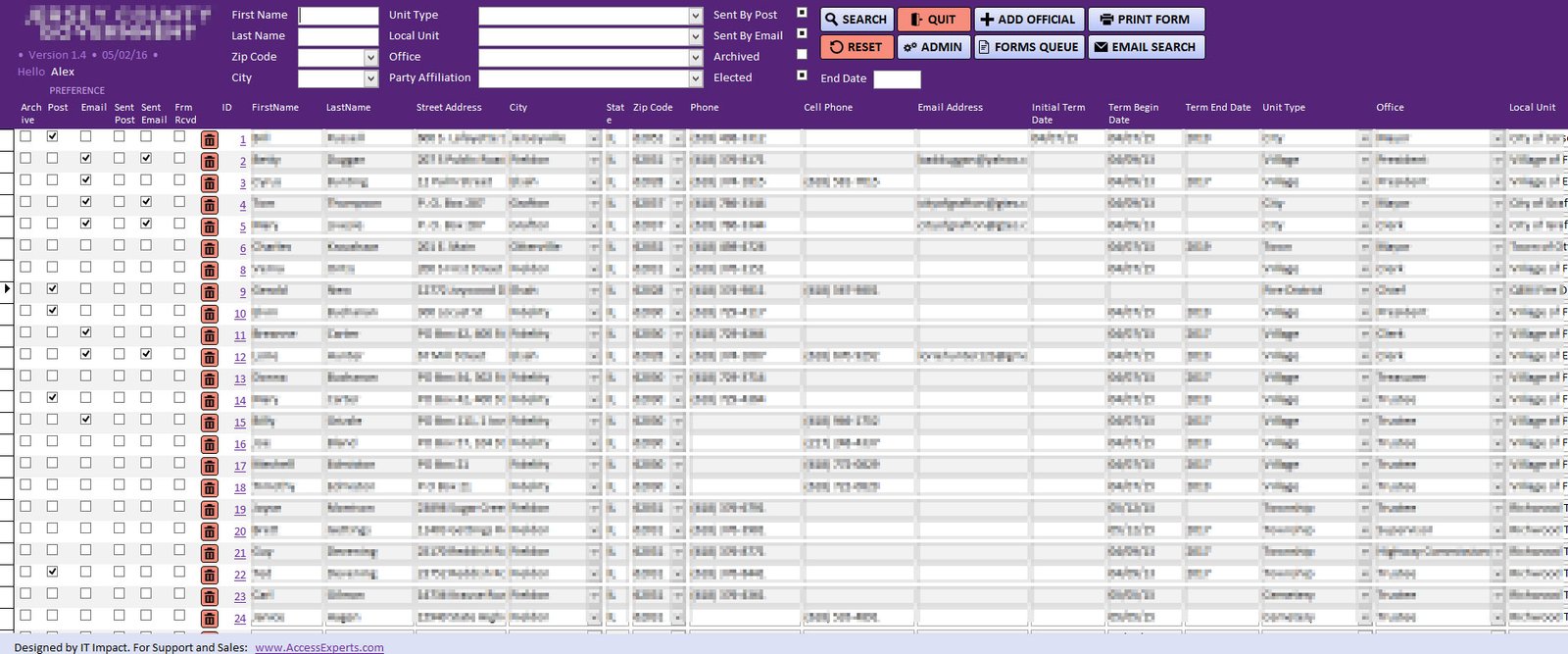Open the Local Unit filter dropdown

(x=696, y=36)
